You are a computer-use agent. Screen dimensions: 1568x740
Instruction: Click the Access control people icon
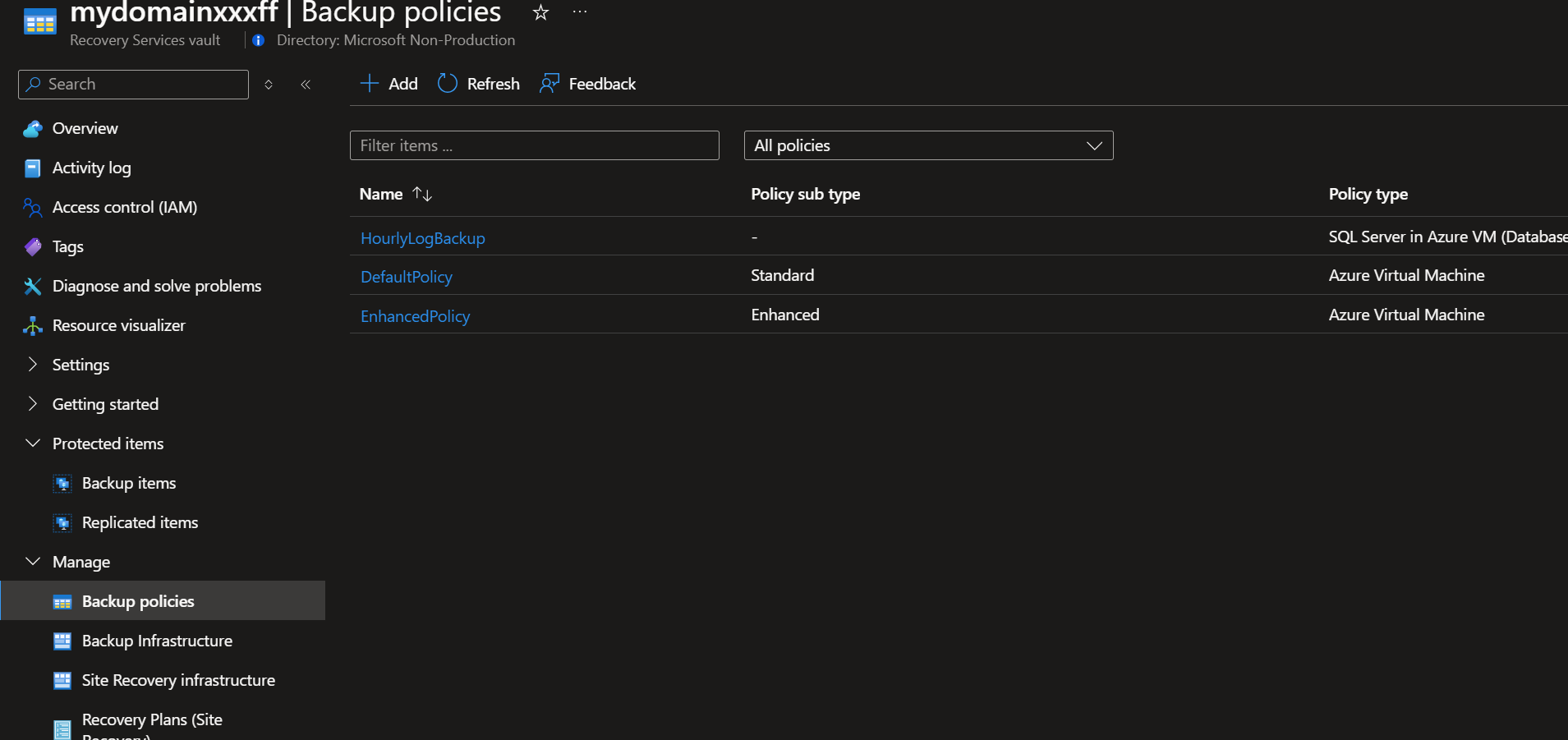click(x=33, y=208)
